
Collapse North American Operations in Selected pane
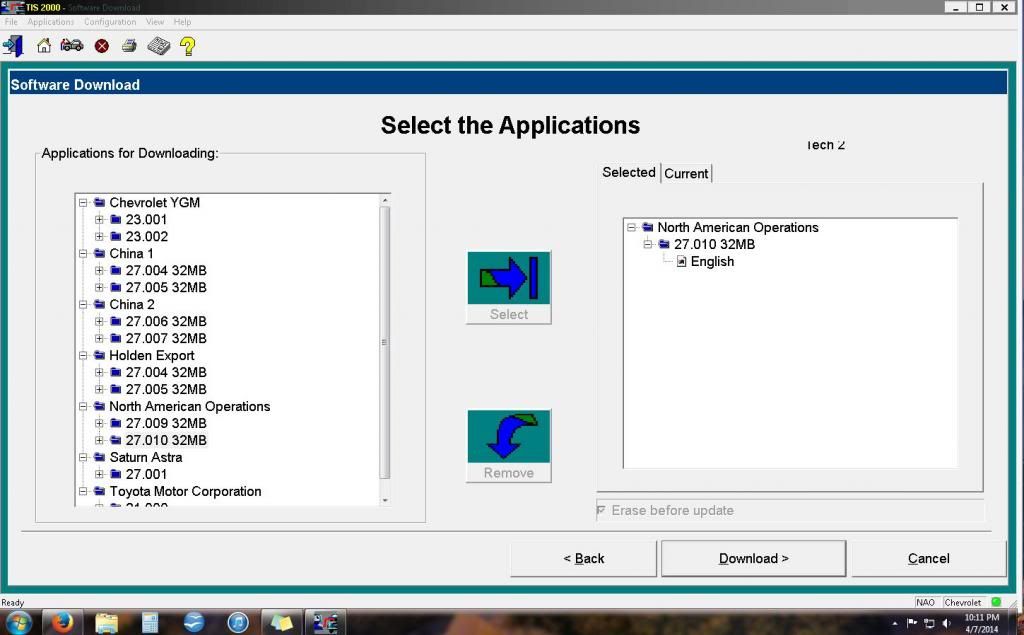click(632, 227)
